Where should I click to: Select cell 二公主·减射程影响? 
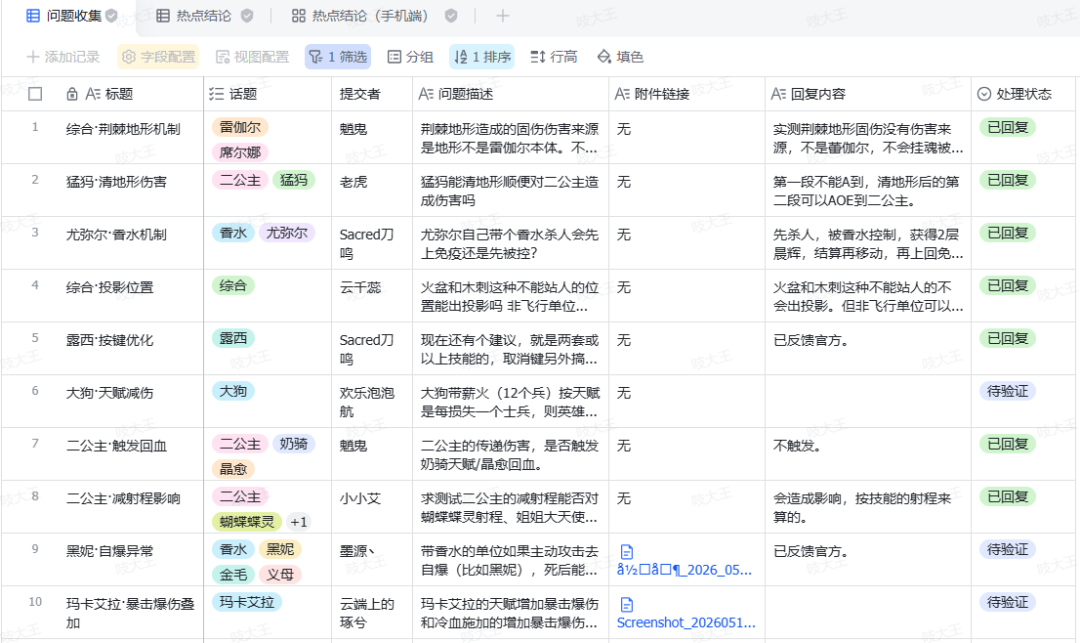pos(131,507)
